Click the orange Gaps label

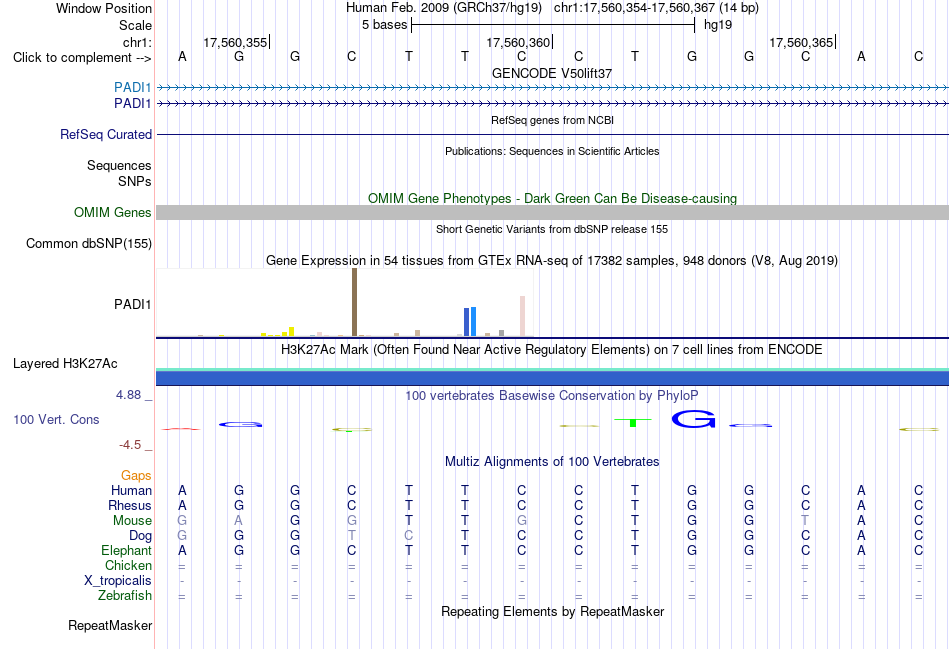click(136, 476)
